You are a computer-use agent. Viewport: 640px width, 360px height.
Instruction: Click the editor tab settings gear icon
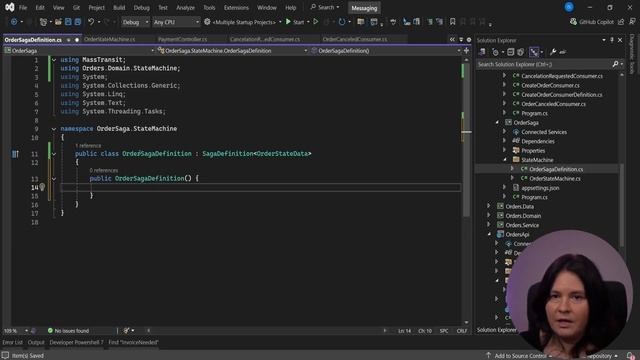click(469, 40)
